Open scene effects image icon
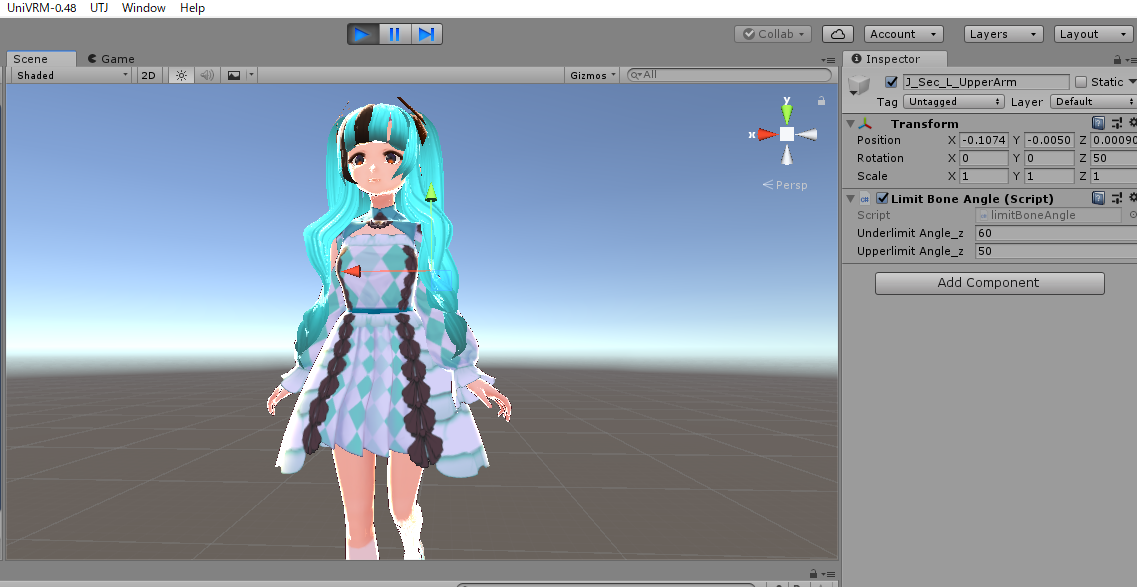The image size is (1137, 587). (233, 75)
